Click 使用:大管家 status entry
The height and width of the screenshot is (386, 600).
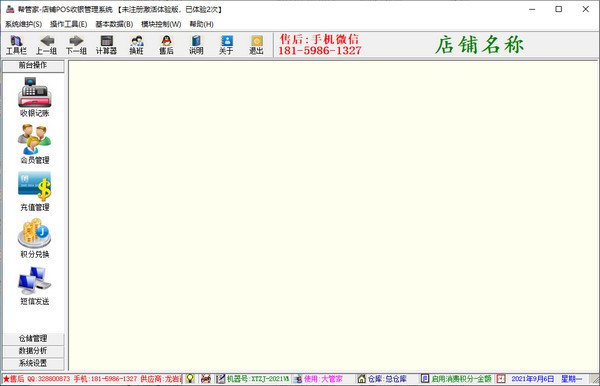(x=323, y=379)
